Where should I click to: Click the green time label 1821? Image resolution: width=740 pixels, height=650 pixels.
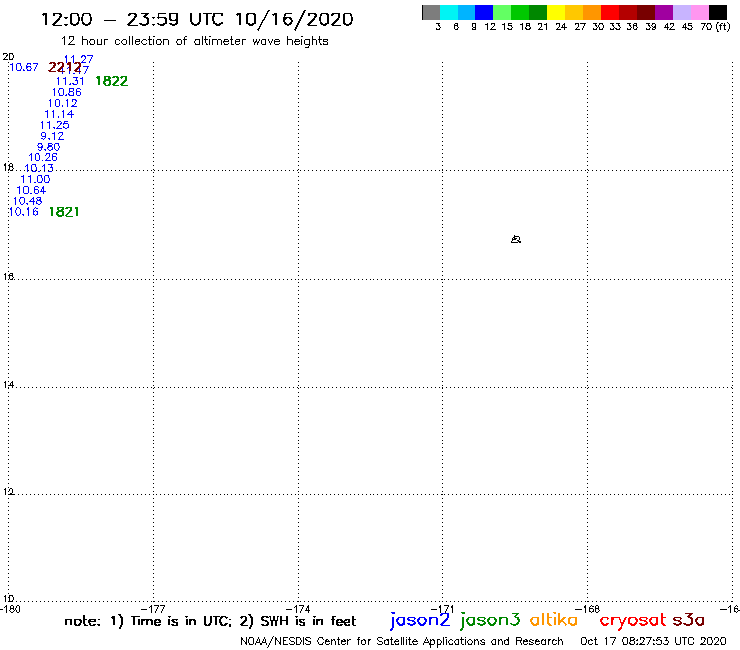click(64, 212)
